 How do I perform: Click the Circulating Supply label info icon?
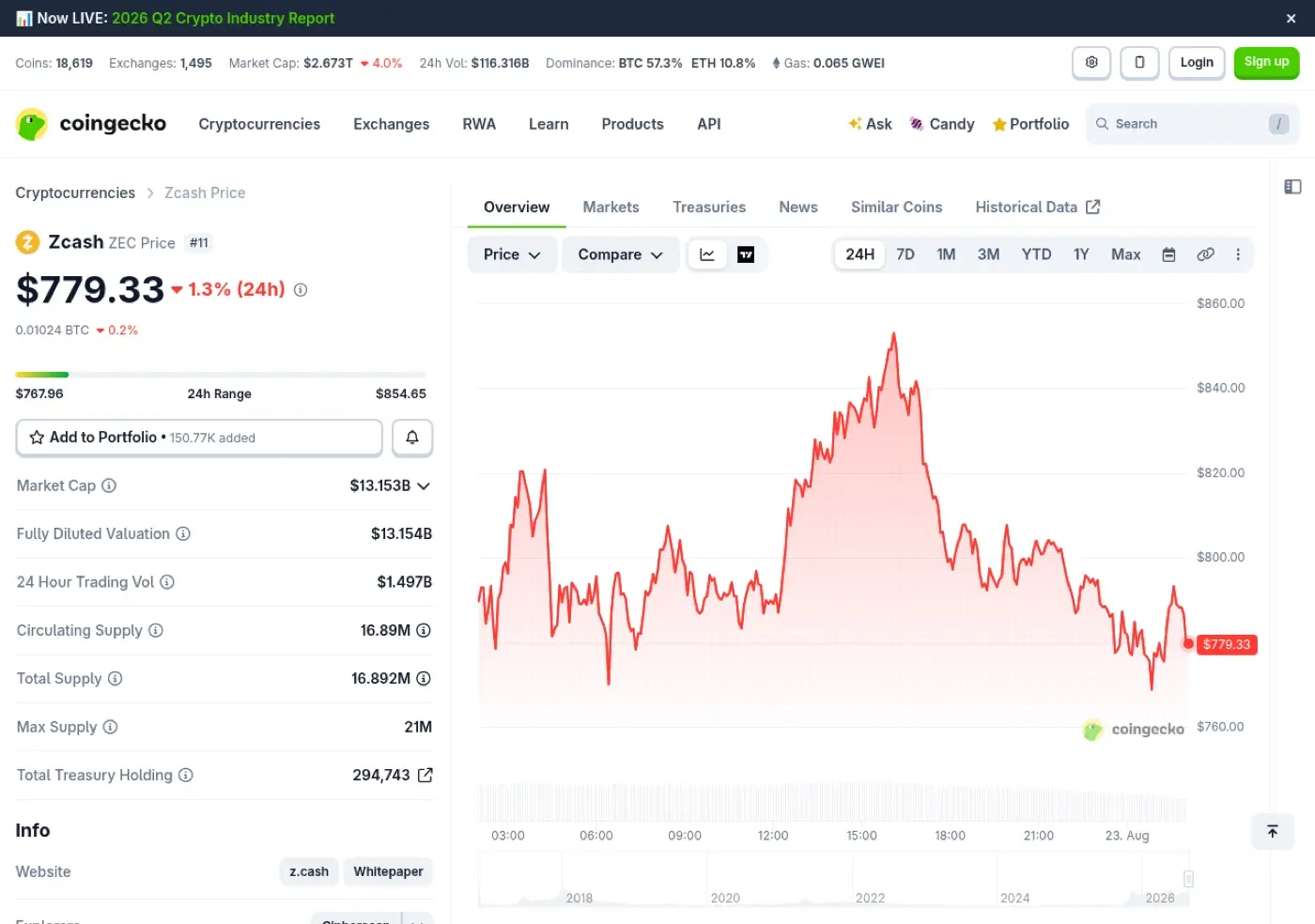tap(156, 630)
